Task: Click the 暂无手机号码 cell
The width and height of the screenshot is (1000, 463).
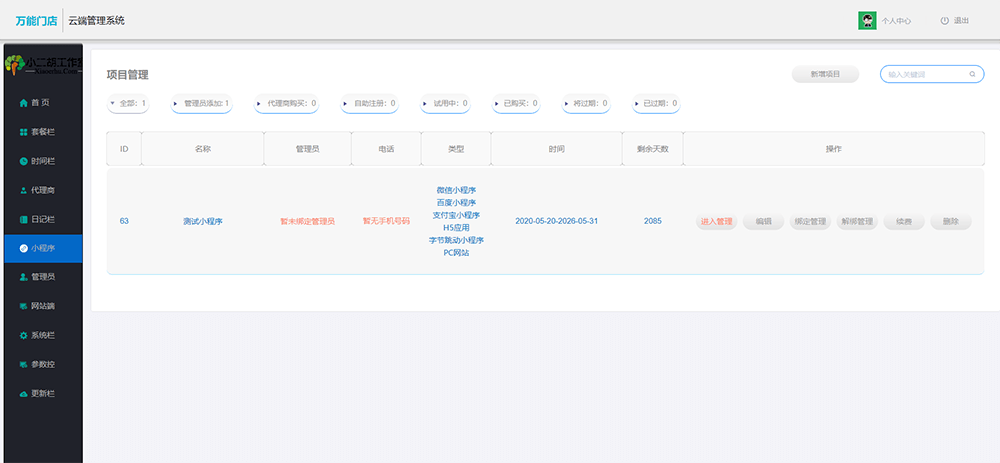Action: 386,221
